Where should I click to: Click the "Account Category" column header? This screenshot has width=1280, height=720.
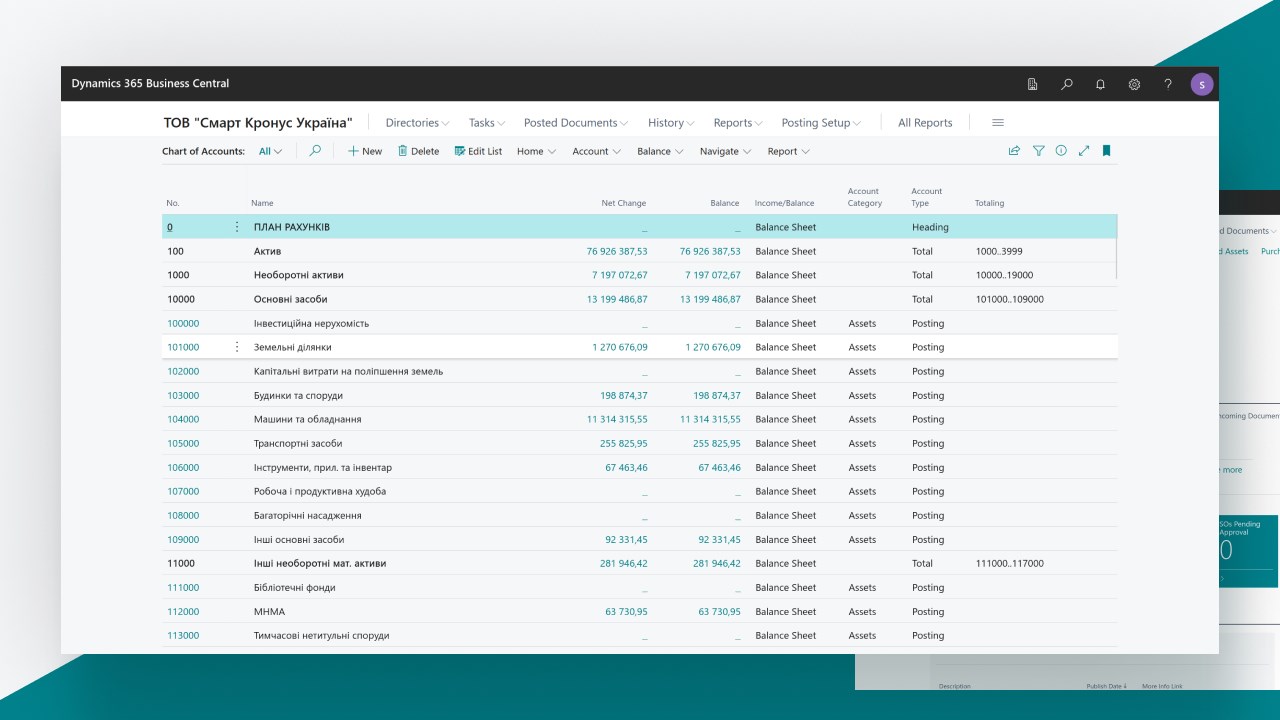click(x=865, y=197)
